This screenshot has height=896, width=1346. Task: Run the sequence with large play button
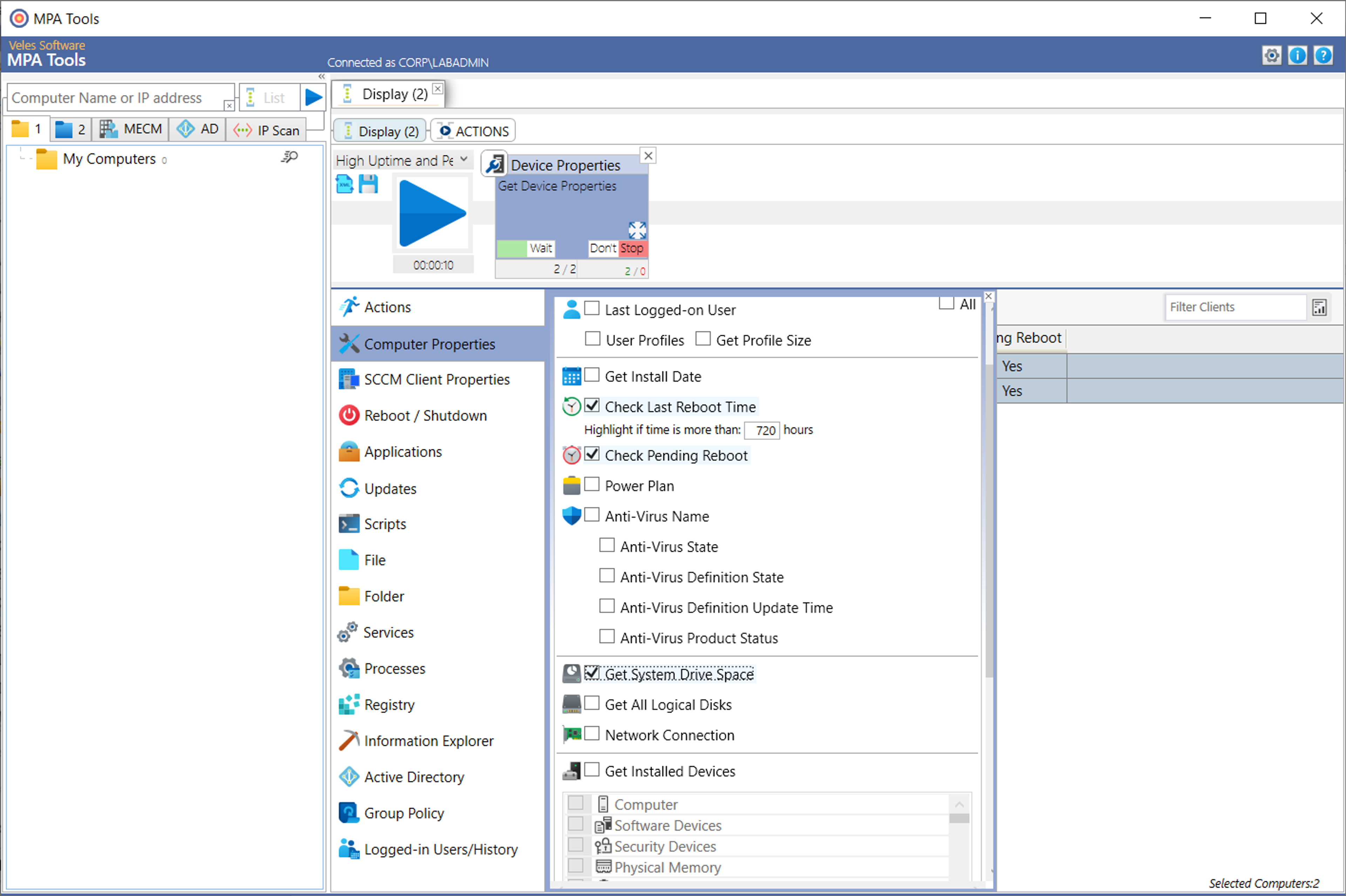(x=433, y=213)
